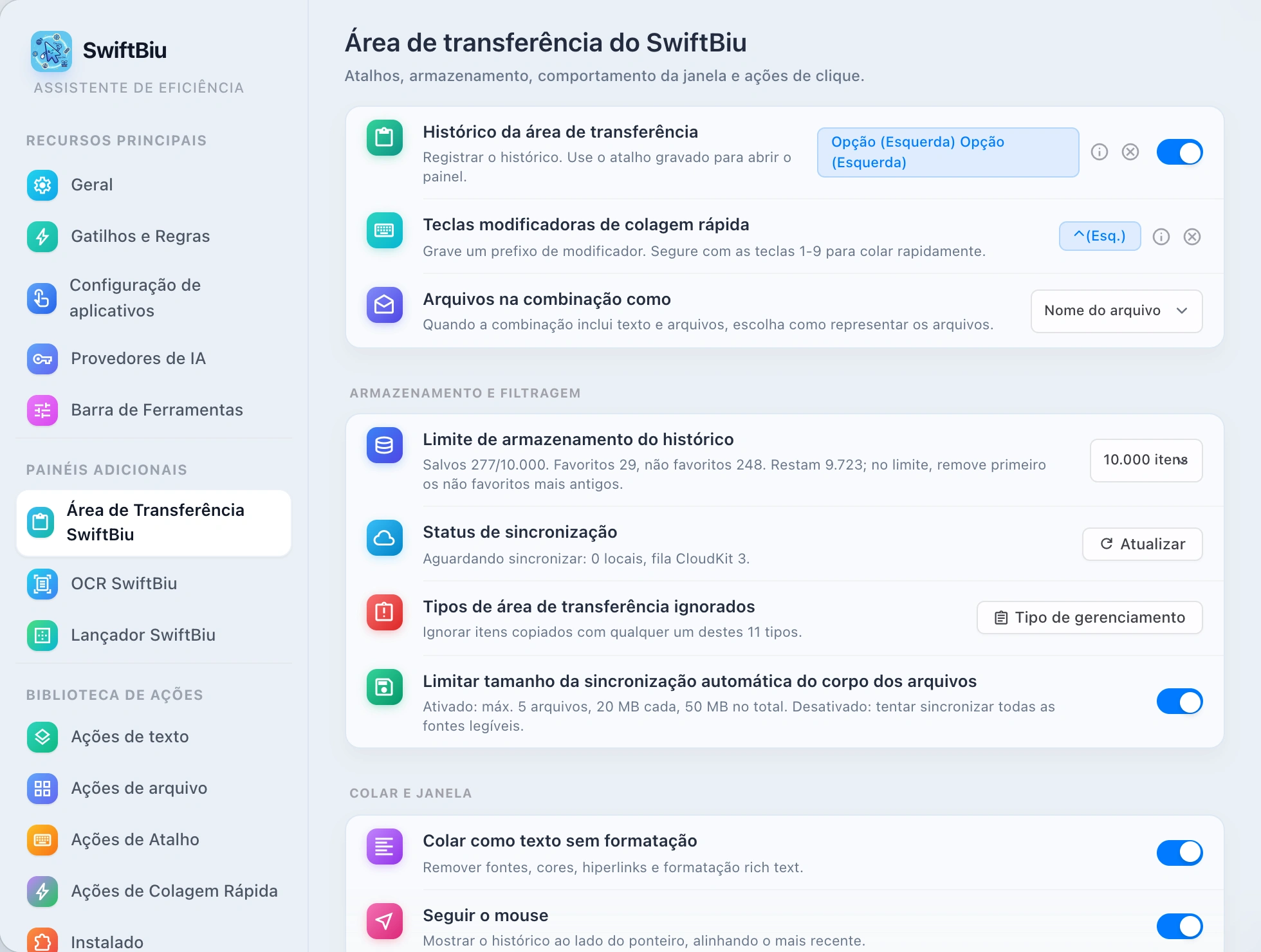Click the 'COLAR E JANELA' section header
This screenshot has height=952, width=1261.
point(410,794)
